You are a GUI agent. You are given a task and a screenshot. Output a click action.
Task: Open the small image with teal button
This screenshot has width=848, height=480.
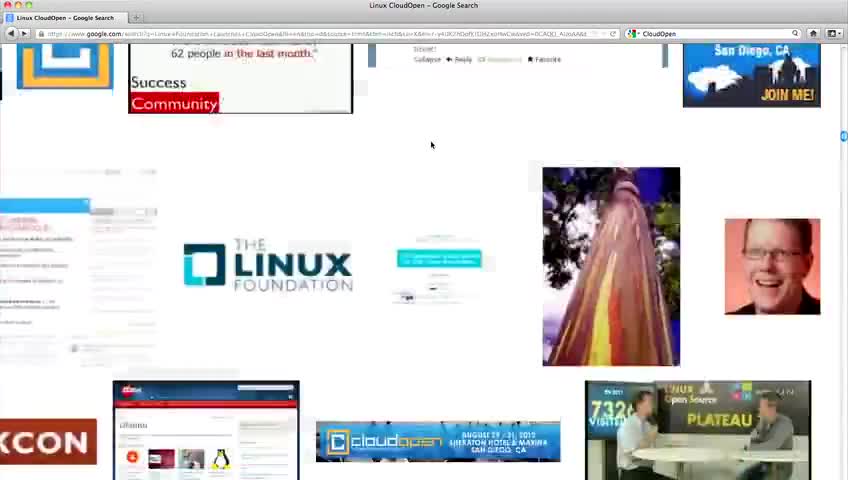point(439,269)
